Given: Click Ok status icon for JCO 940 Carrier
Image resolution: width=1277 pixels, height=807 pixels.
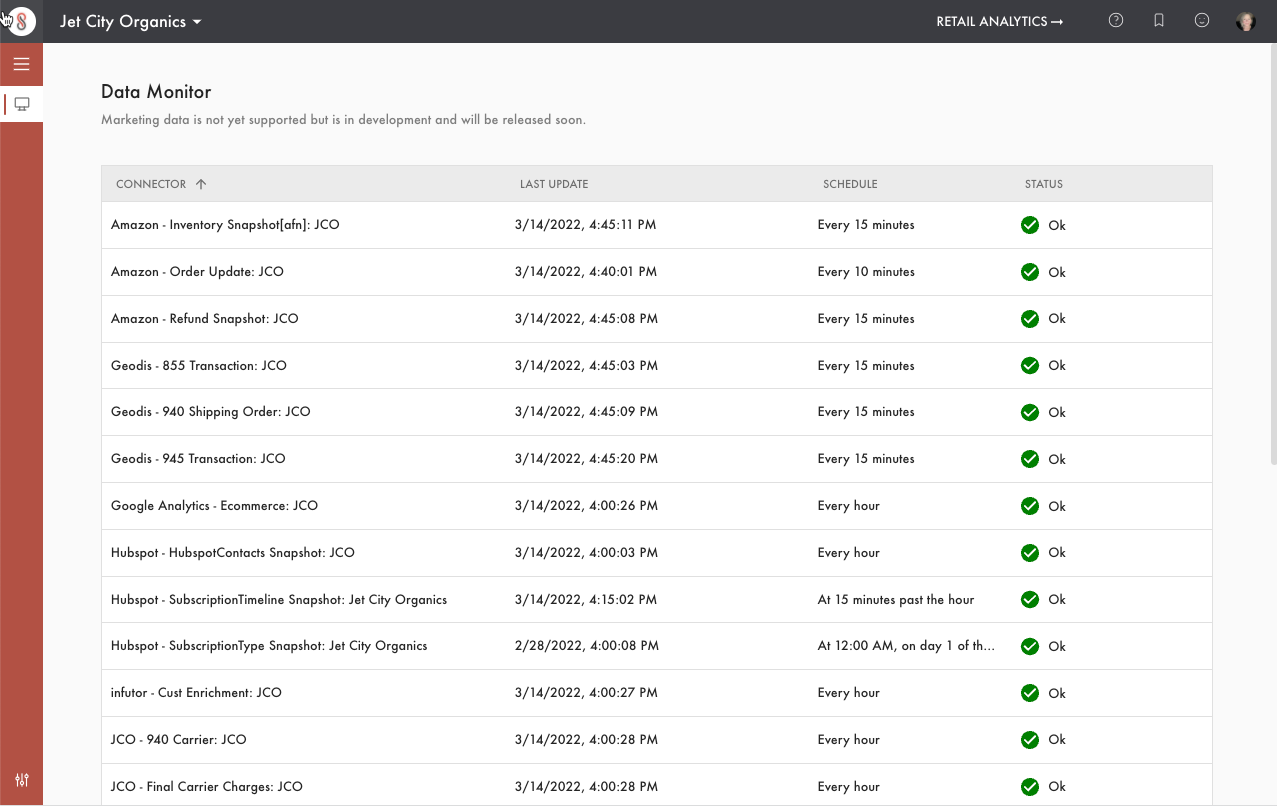Looking at the screenshot, I should [1030, 740].
